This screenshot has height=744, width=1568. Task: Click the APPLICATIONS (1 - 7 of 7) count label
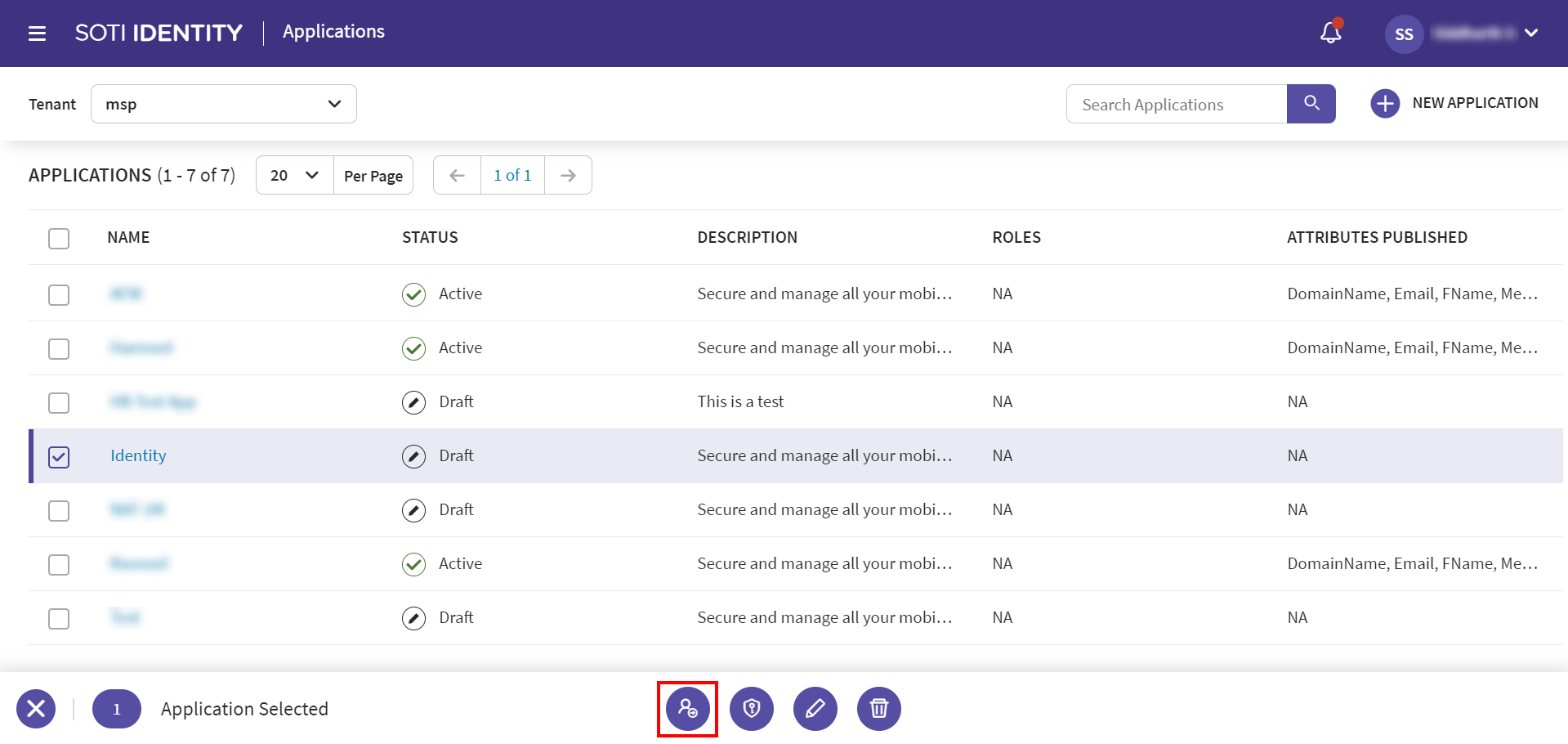click(x=132, y=175)
